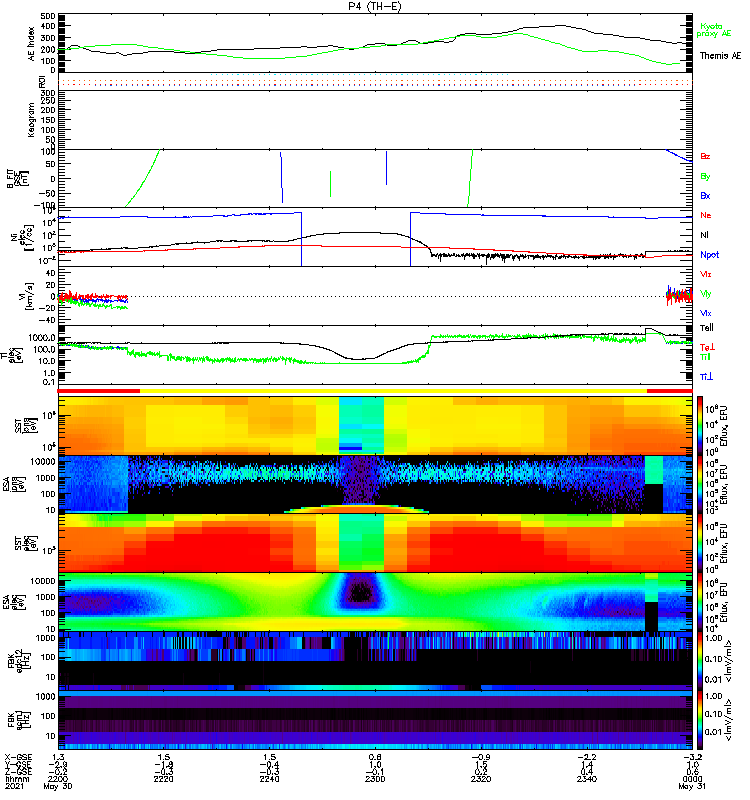
Task: Click the P4 (TH-E) plot title
Action: point(375,7)
